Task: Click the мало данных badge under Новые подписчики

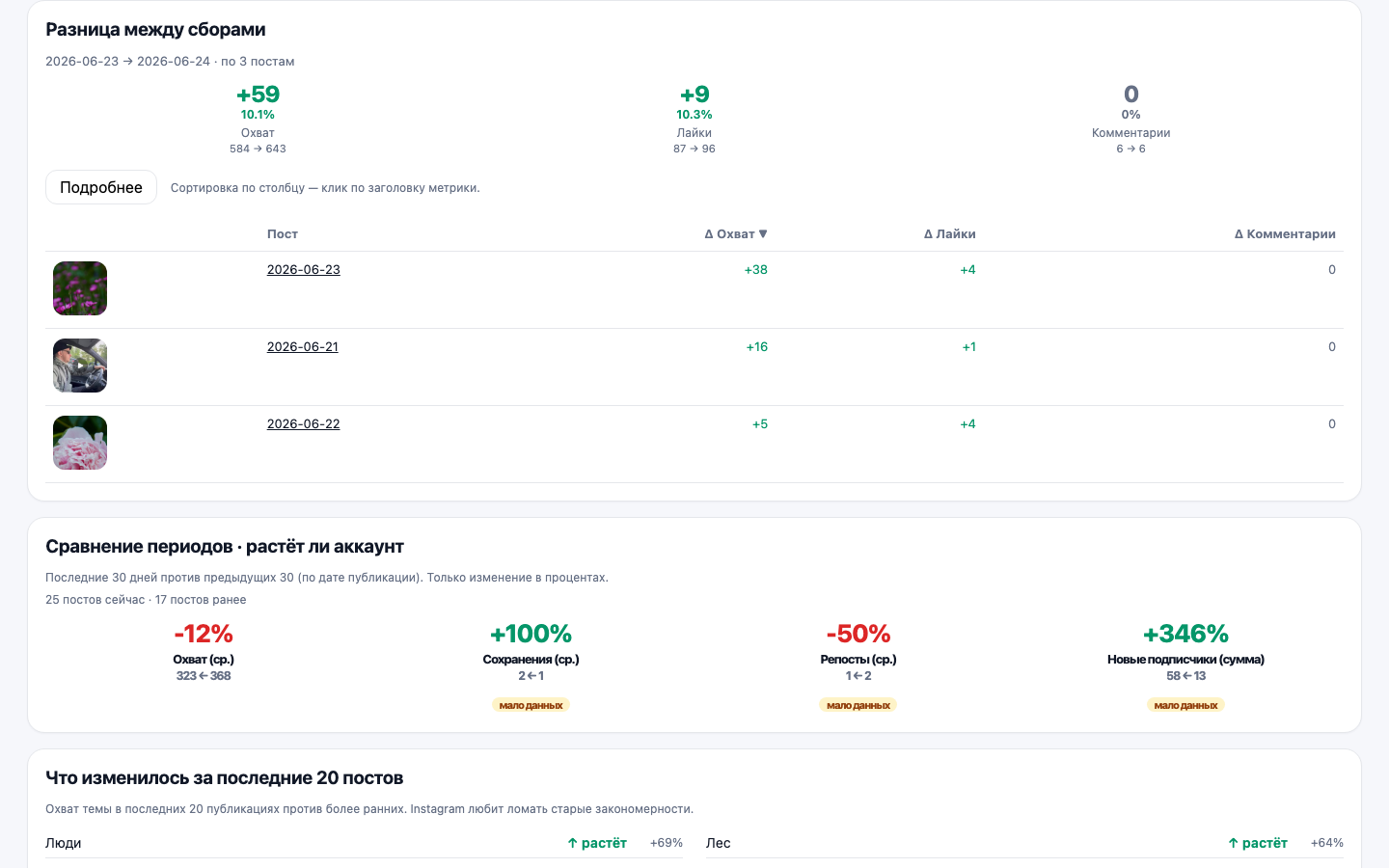Action: point(1185,705)
